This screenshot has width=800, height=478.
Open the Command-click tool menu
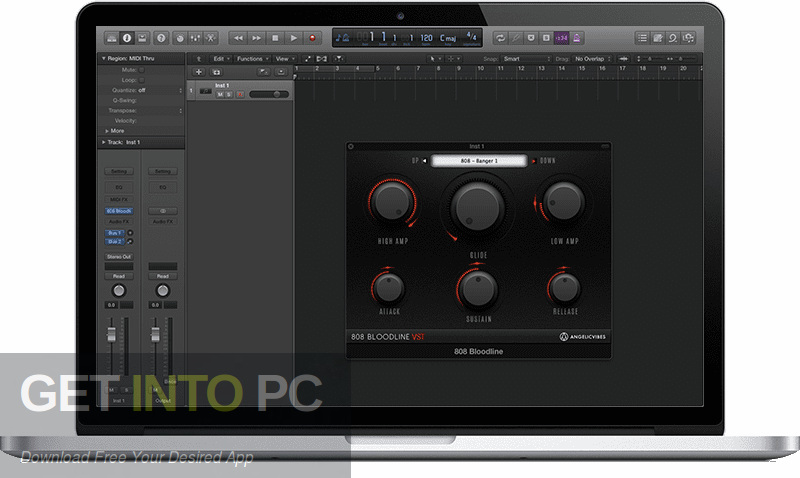453,59
